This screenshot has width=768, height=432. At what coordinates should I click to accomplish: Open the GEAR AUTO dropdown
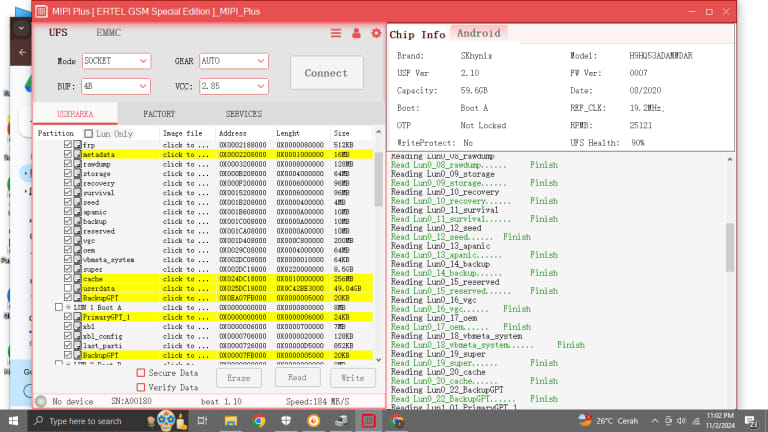[x=234, y=61]
